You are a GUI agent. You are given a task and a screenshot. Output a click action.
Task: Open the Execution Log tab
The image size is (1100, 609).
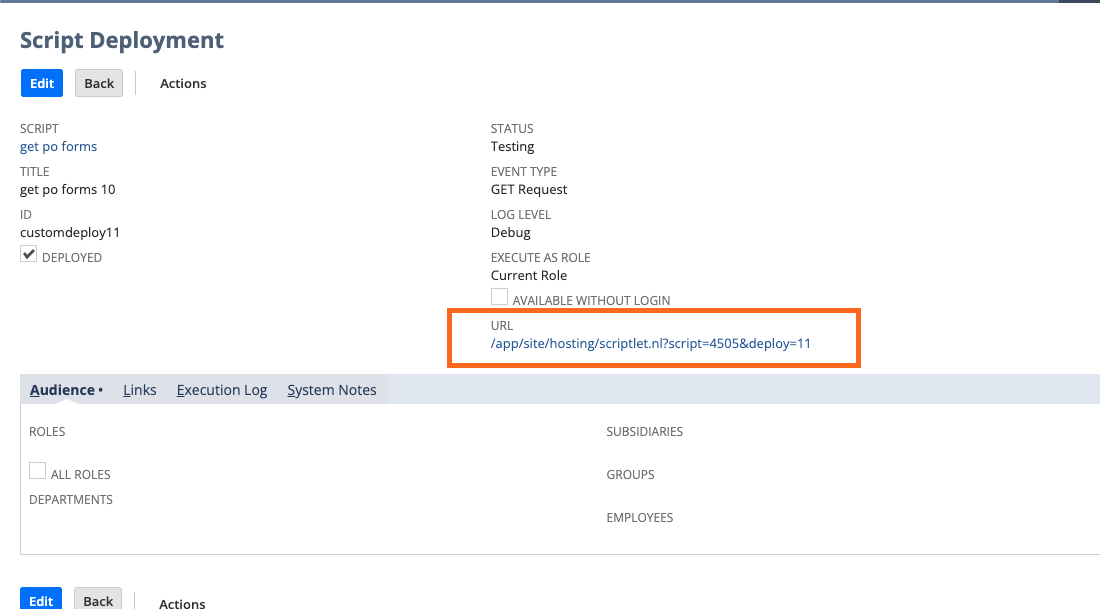221,389
